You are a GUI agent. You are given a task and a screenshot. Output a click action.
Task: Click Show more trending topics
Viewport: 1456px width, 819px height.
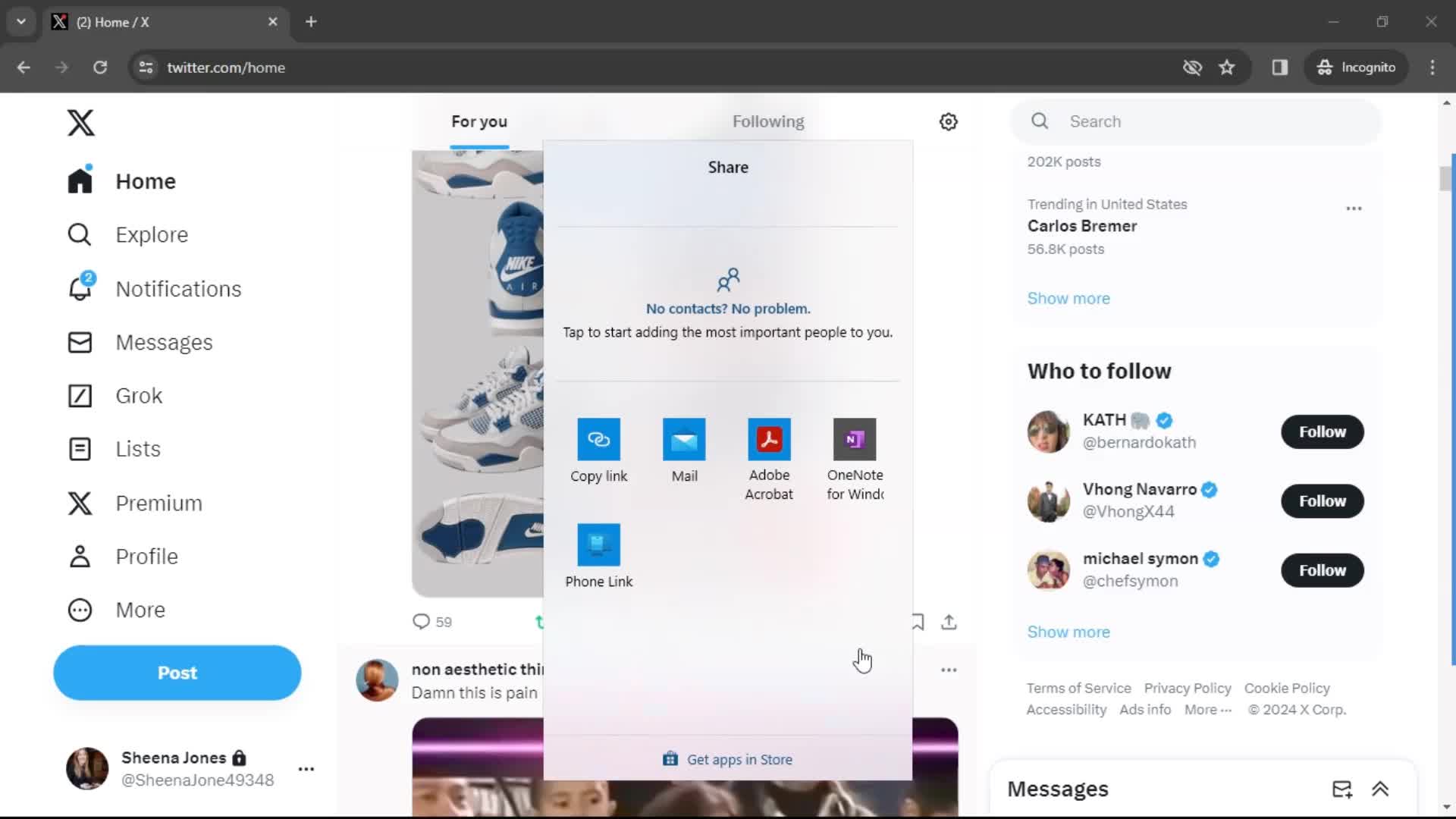pos(1069,298)
